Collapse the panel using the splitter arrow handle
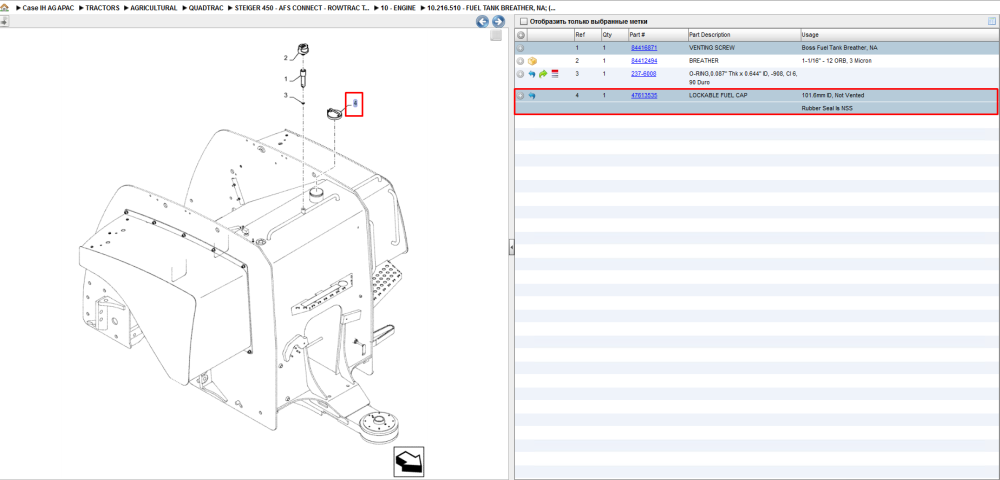Viewport: 1000px width, 480px height. [511, 248]
